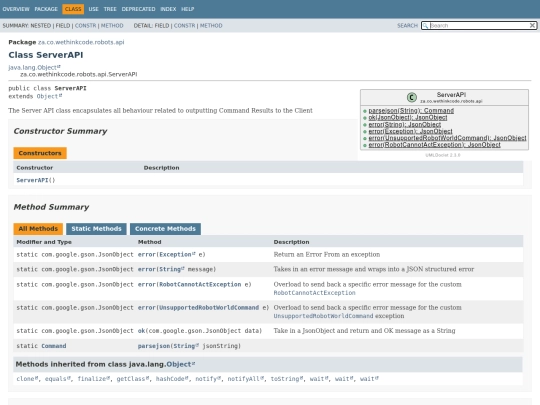Open Command return type link

(54, 346)
